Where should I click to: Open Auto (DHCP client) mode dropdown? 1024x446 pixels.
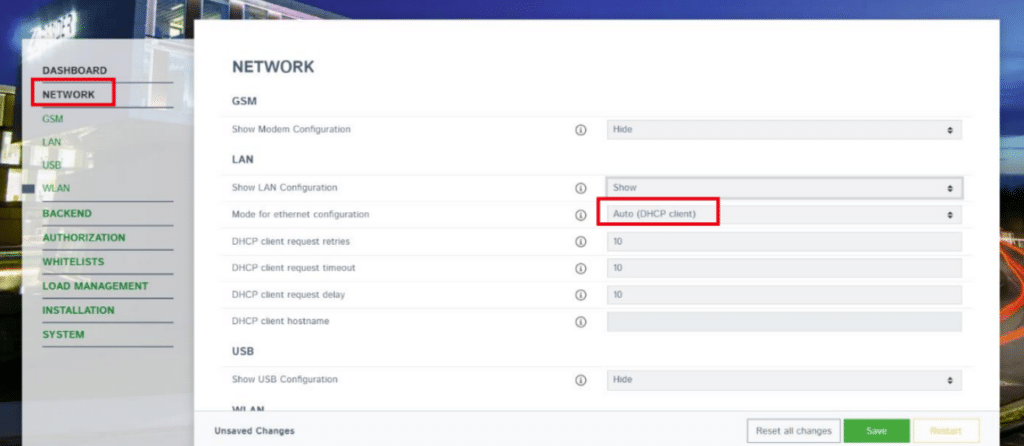(784, 215)
